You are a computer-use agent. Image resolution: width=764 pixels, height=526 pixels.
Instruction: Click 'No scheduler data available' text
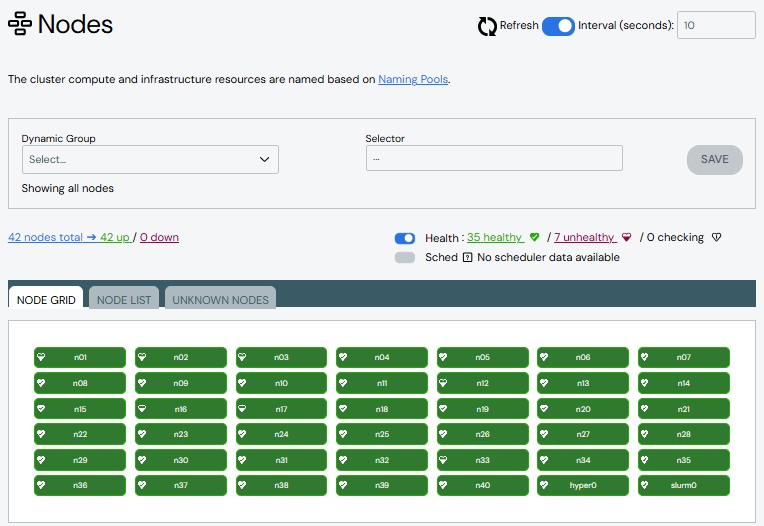548,257
